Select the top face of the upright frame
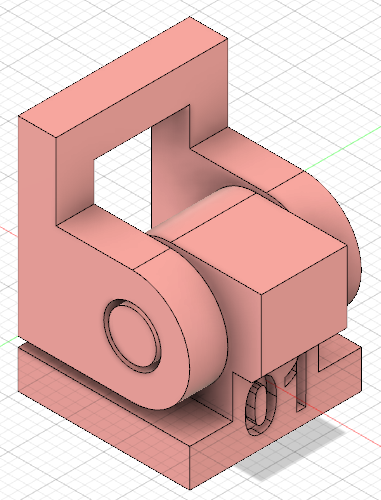The image size is (381, 500). point(123,77)
